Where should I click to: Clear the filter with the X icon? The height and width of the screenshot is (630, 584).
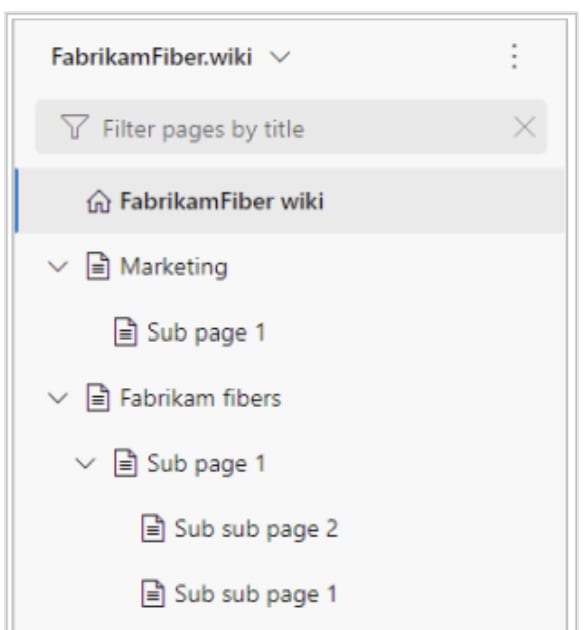525,127
